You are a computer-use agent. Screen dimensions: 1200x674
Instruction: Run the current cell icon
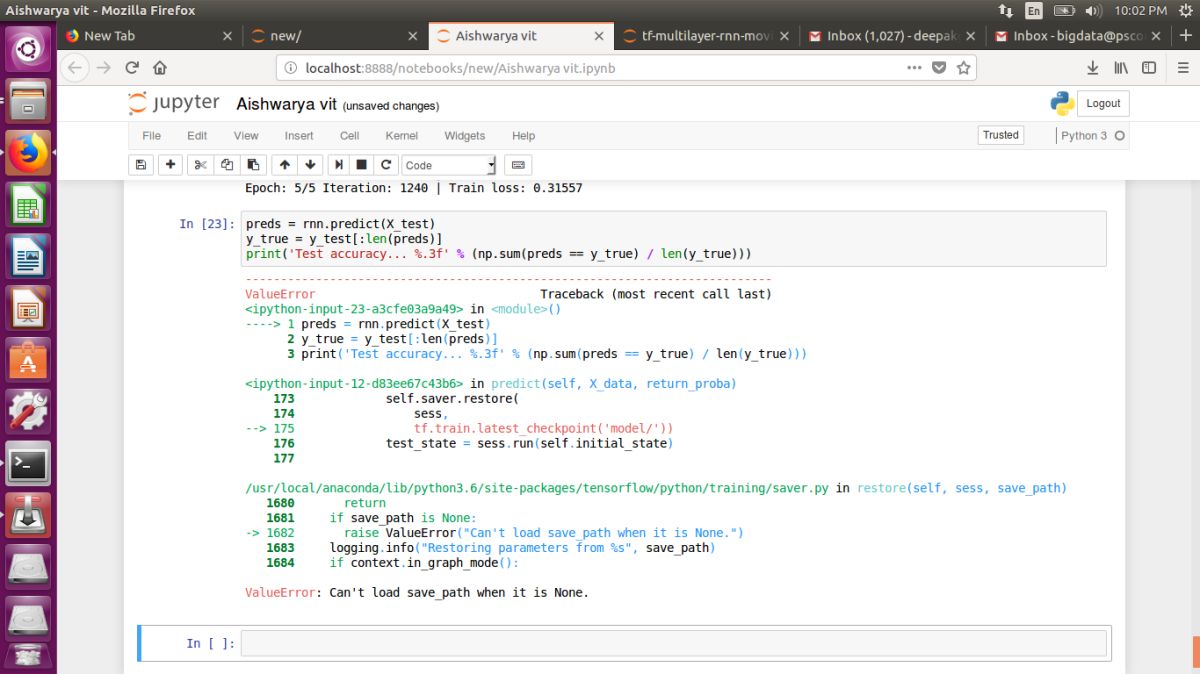pos(339,165)
